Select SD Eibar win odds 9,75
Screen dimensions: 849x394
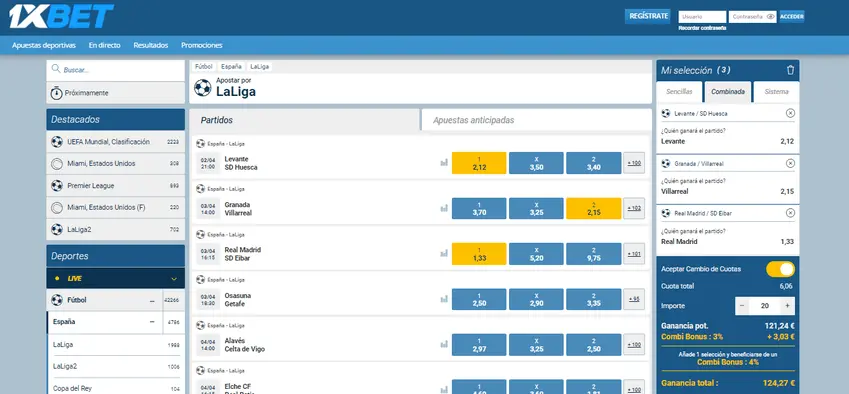(593, 254)
